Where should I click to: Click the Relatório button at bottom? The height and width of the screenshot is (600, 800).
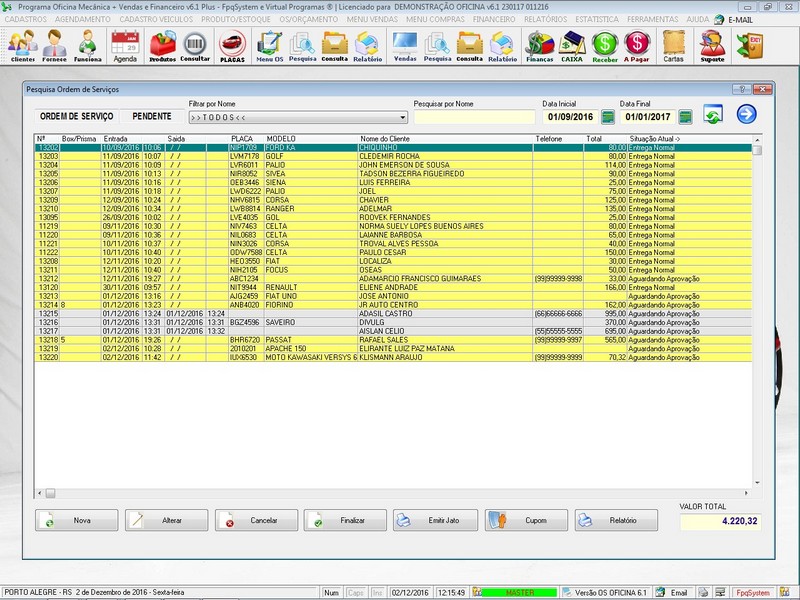616,520
